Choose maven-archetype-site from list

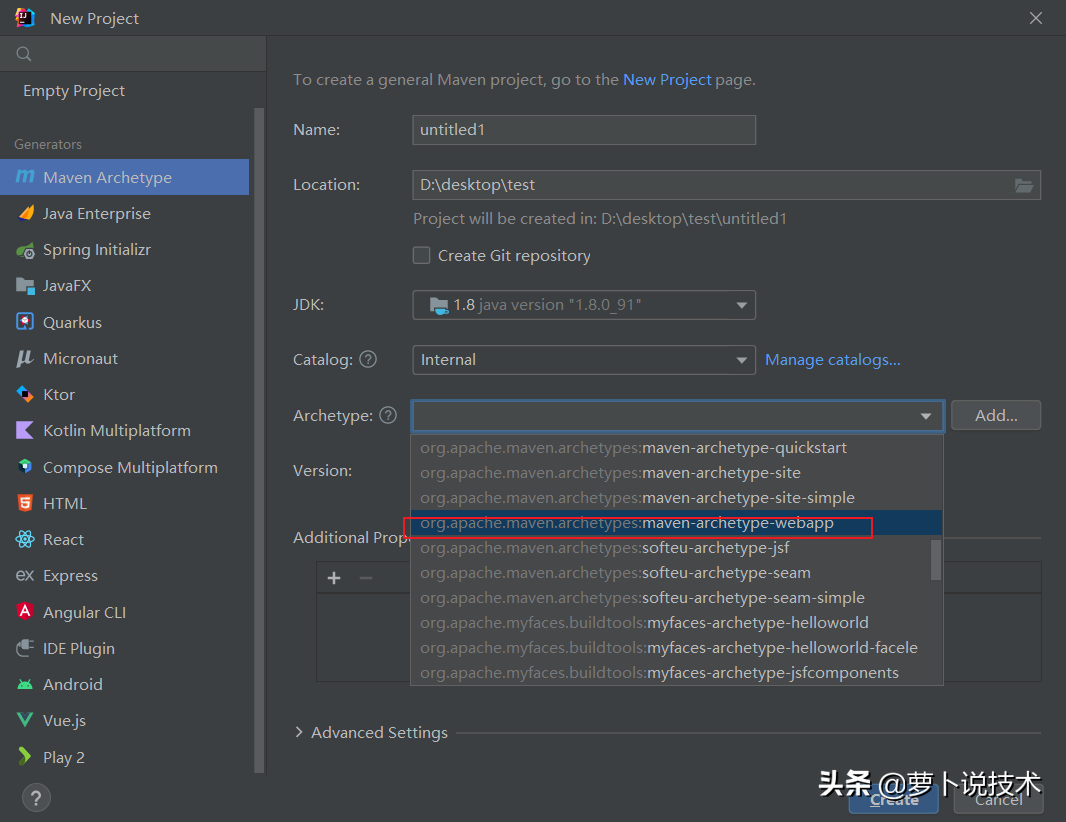pos(676,473)
